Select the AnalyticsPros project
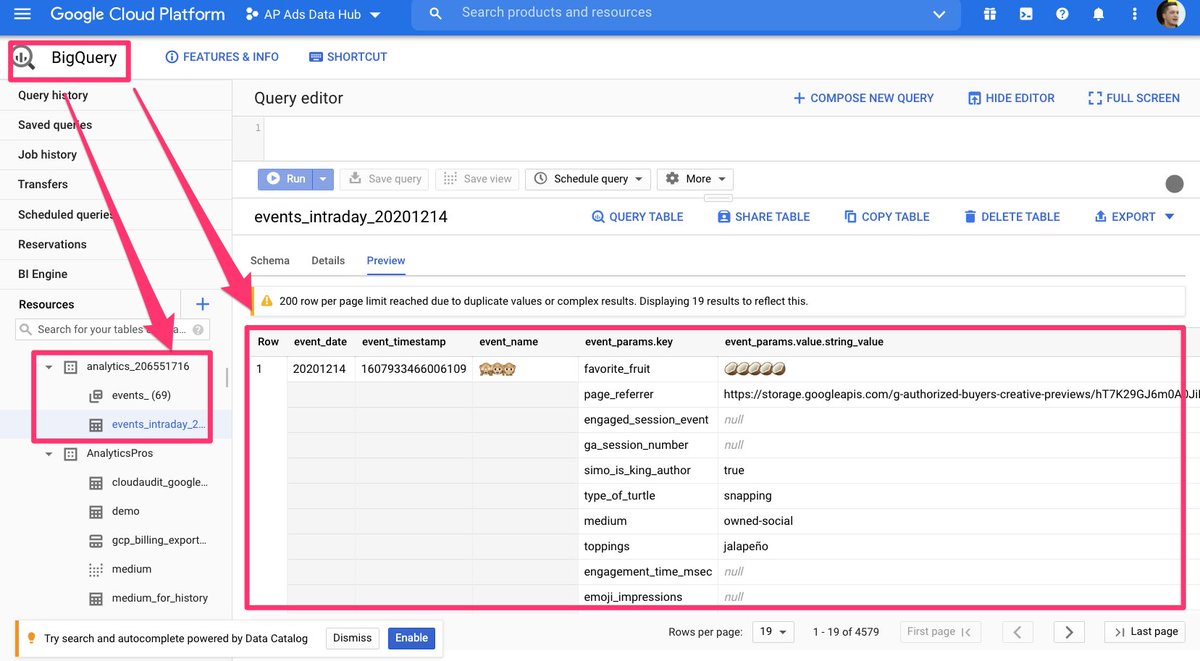 (119, 454)
